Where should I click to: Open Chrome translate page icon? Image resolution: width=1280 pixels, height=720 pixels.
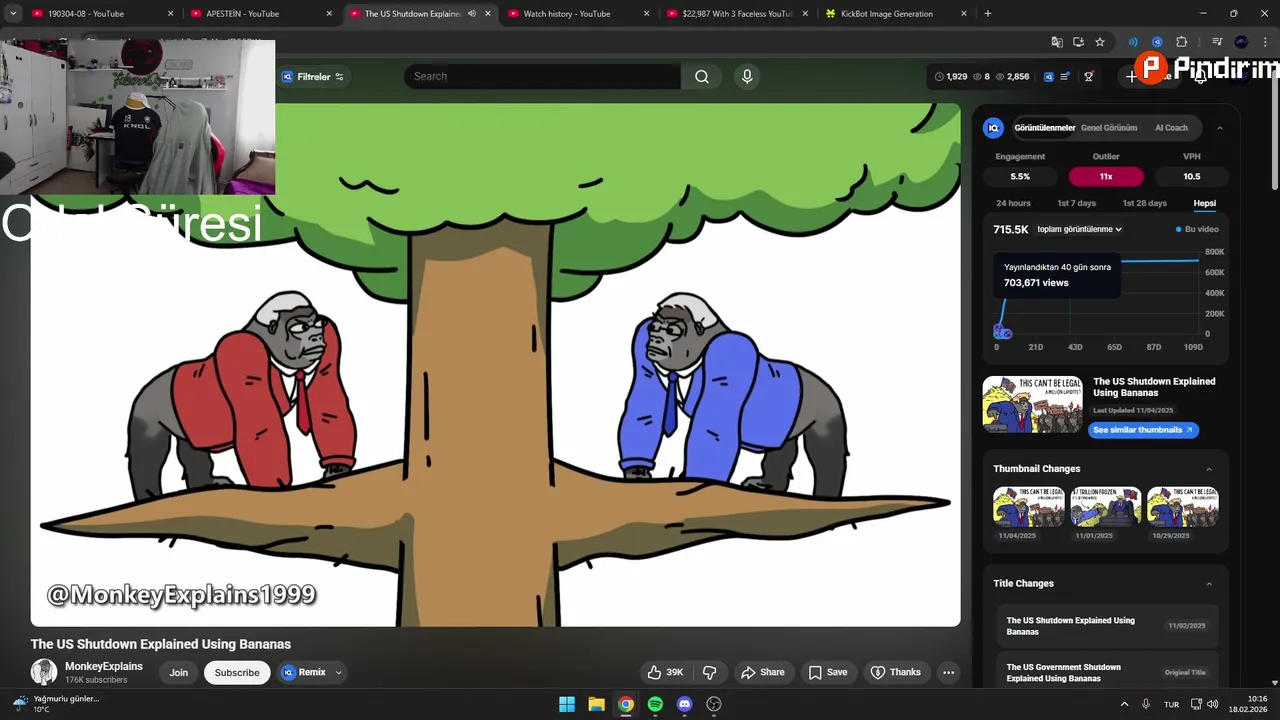click(1057, 42)
